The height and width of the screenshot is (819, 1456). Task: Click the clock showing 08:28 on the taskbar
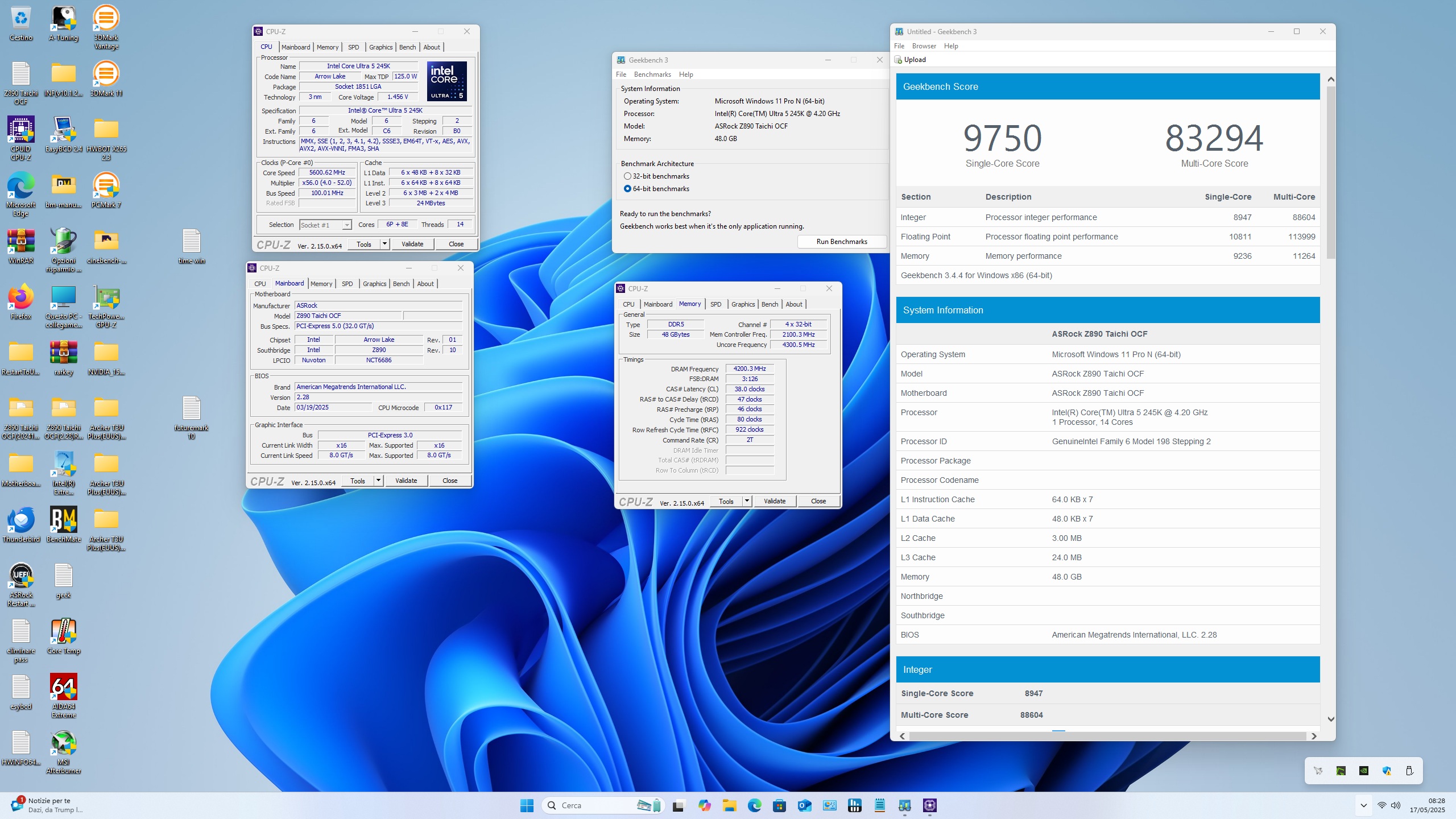1427,805
